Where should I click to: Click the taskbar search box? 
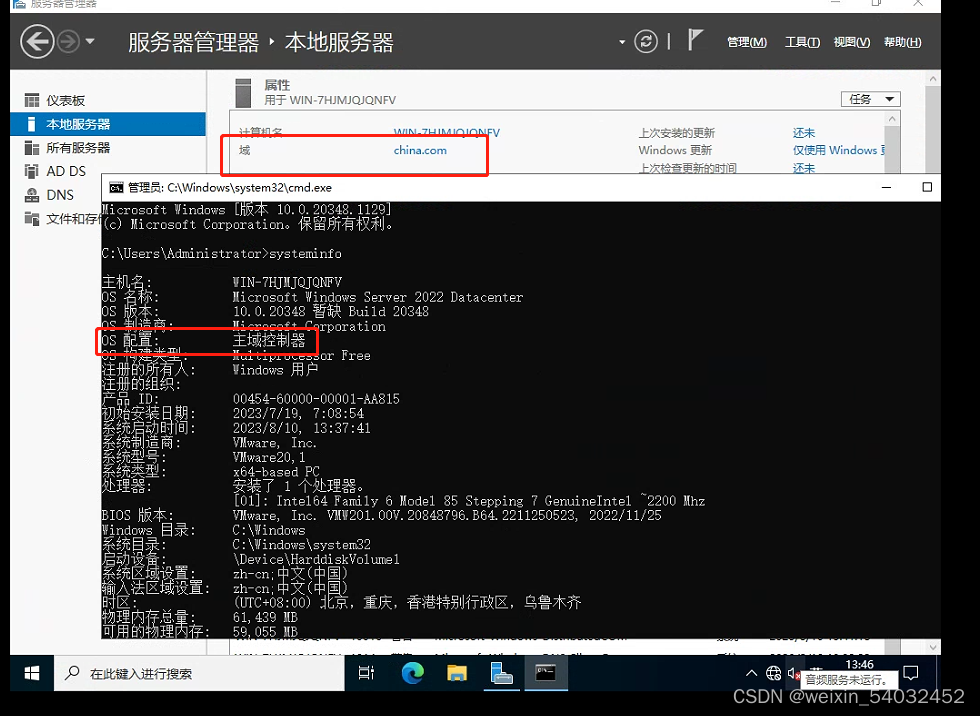point(199,673)
